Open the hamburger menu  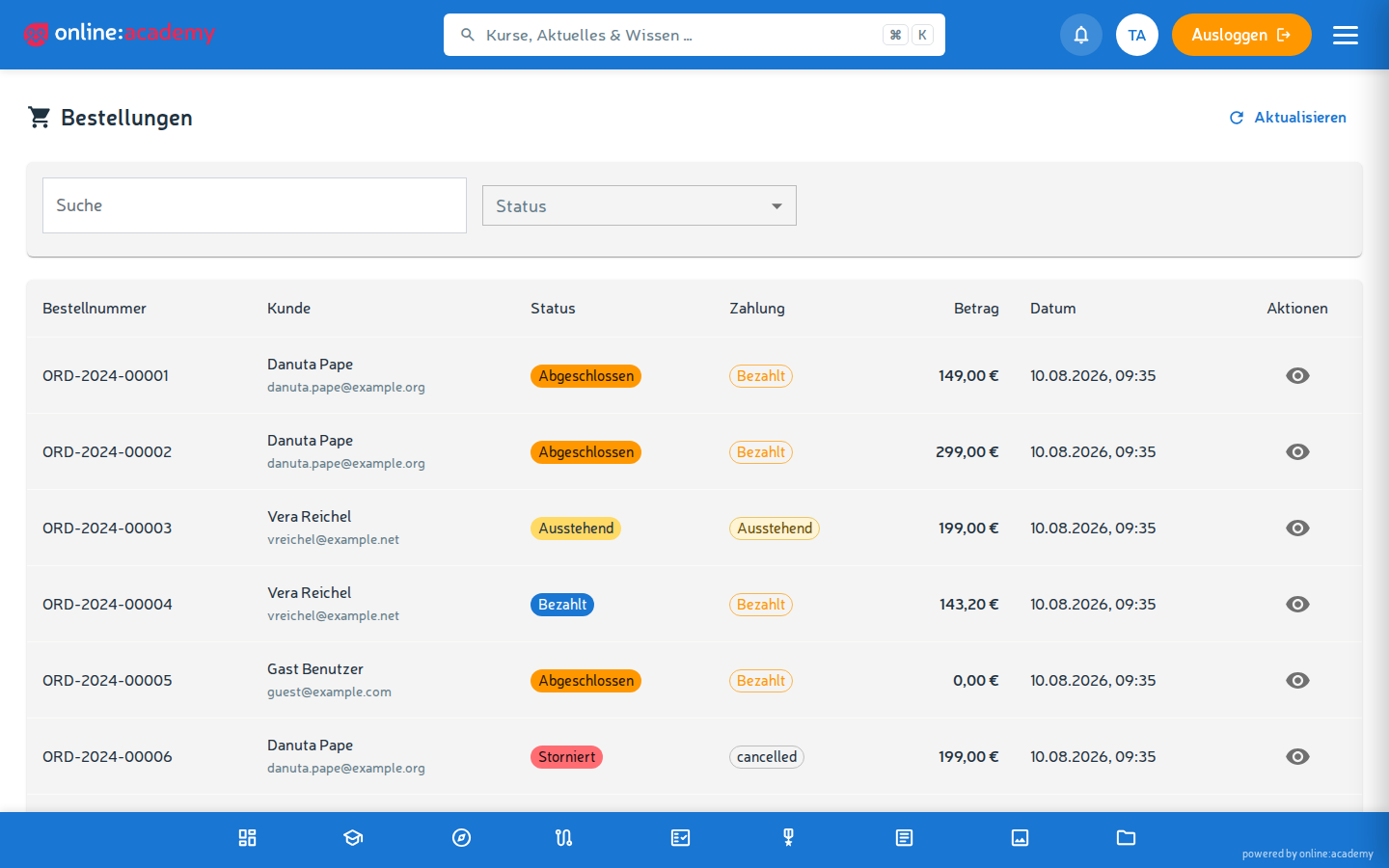coord(1346,35)
